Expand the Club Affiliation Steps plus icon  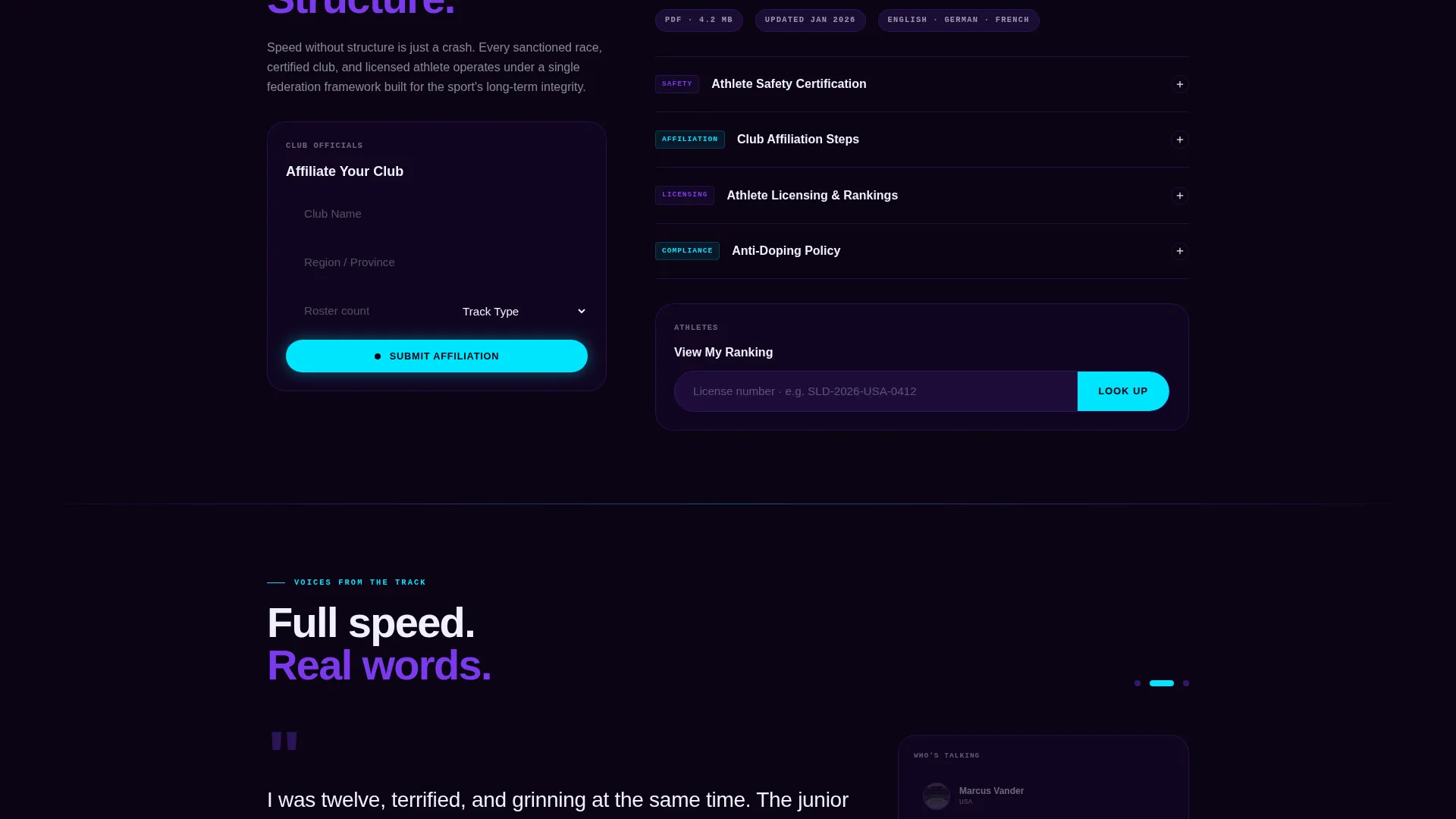(x=1179, y=140)
